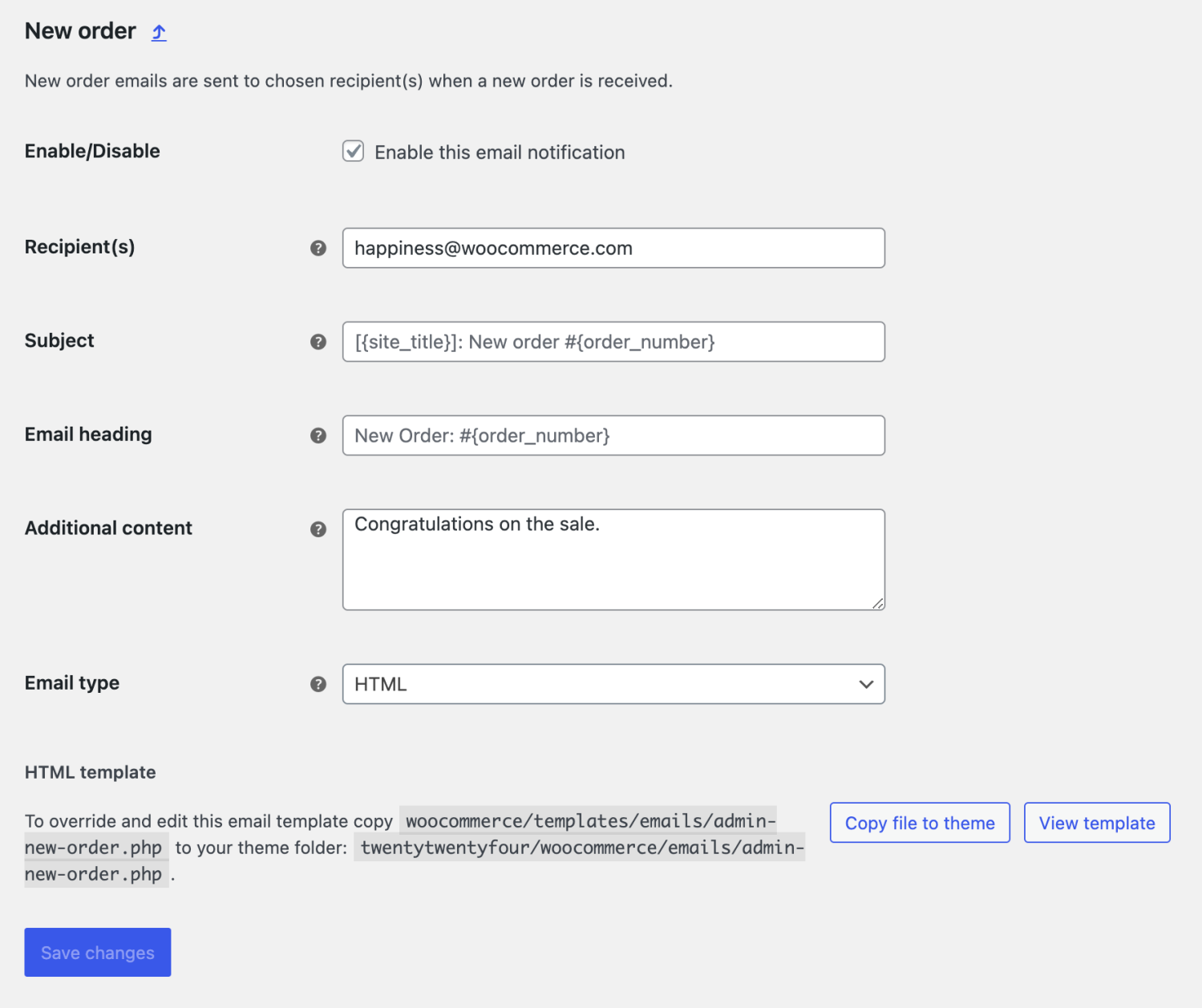
Task: Click the textarea resize handle
Action: click(878, 604)
